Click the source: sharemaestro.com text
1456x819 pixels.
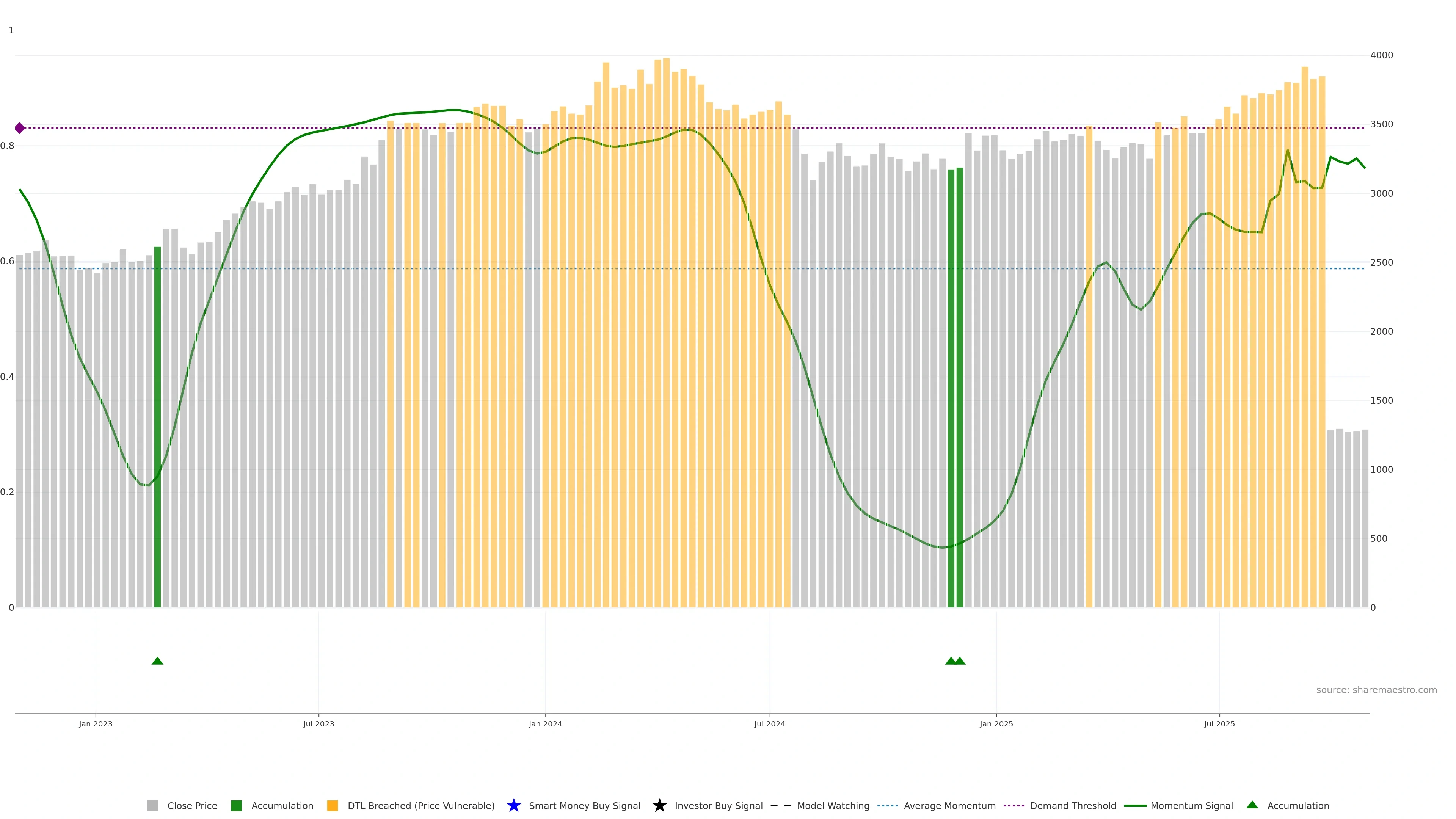(1376, 690)
